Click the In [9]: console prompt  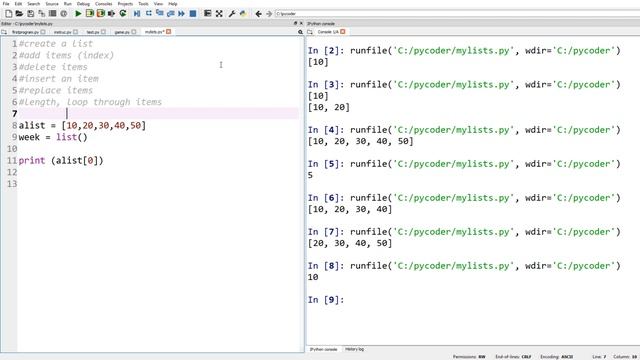[326, 300]
